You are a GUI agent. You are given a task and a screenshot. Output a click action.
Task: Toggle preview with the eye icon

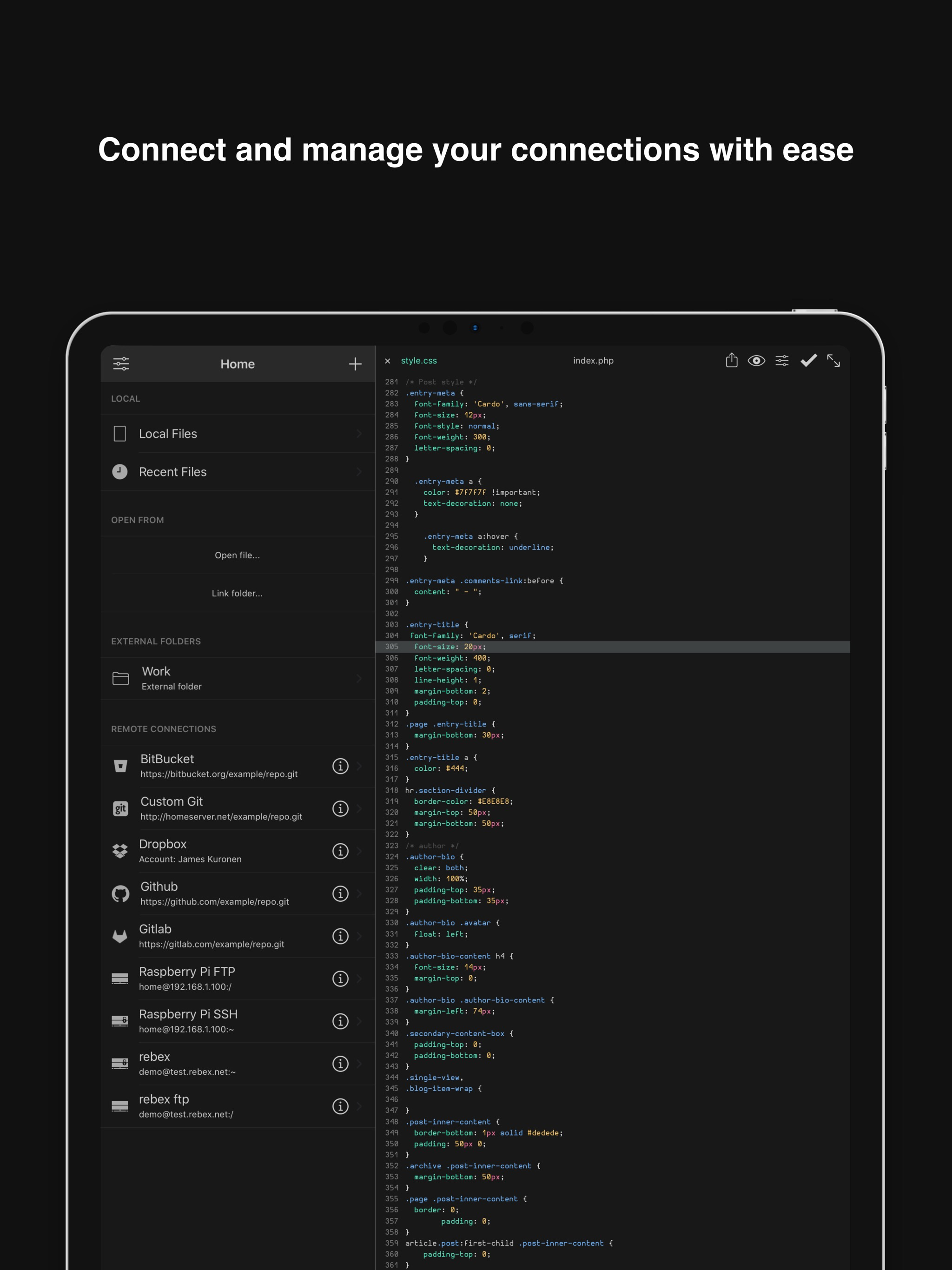pyautogui.click(x=756, y=361)
